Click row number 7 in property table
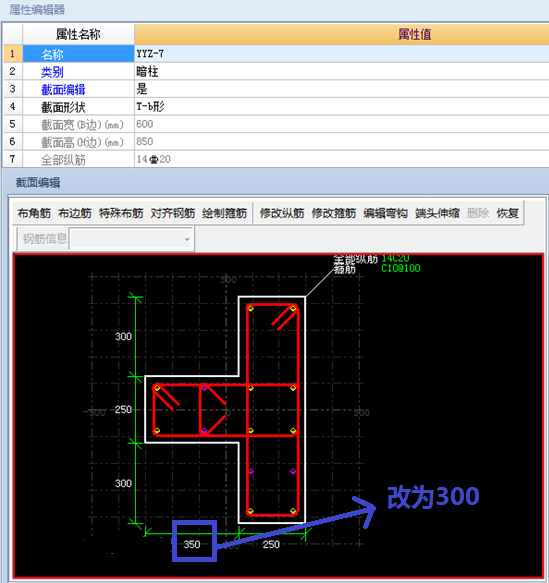The image size is (549, 583). [12, 160]
